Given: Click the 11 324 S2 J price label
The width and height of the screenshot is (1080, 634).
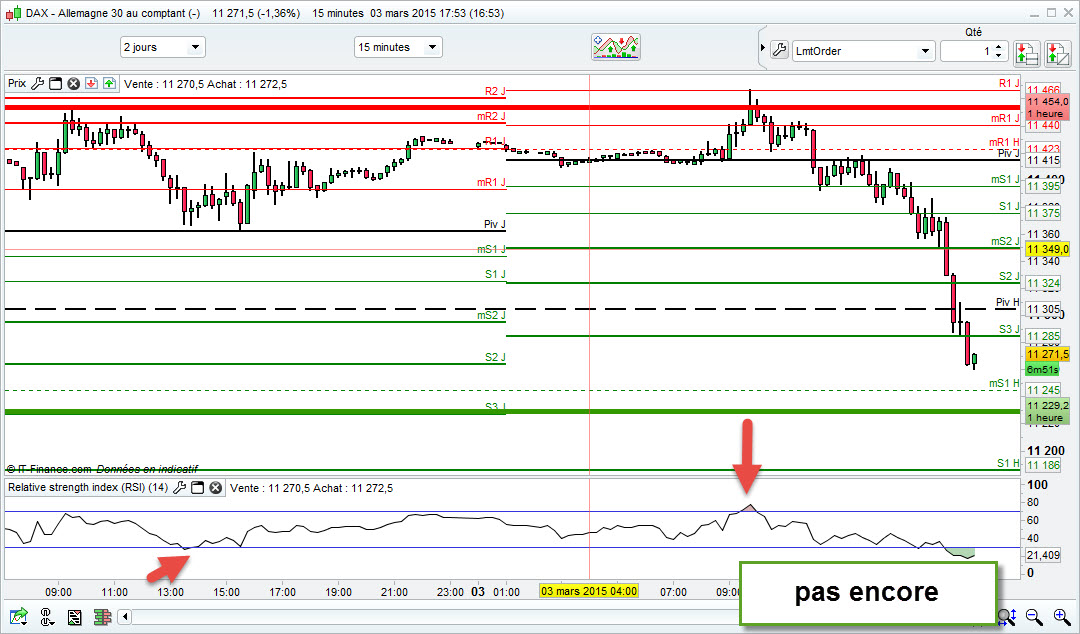Looking at the screenshot, I should click(1043, 283).
